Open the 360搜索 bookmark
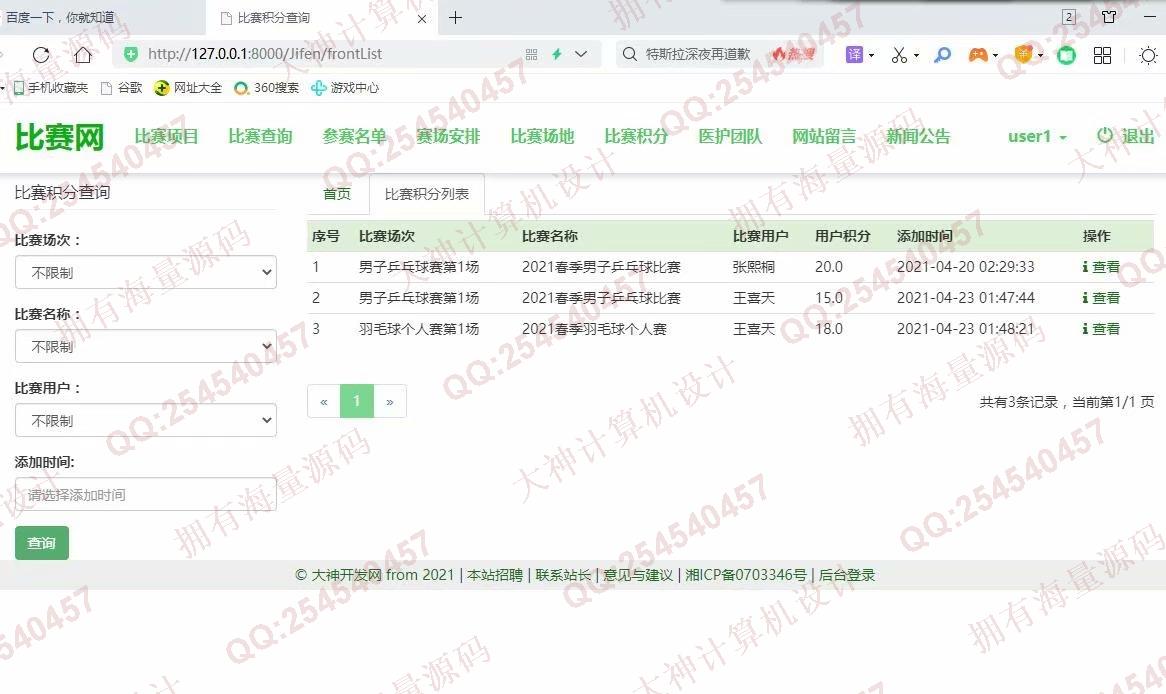The height and width of the screenshot is (694, 1166). tap(266, 88)
